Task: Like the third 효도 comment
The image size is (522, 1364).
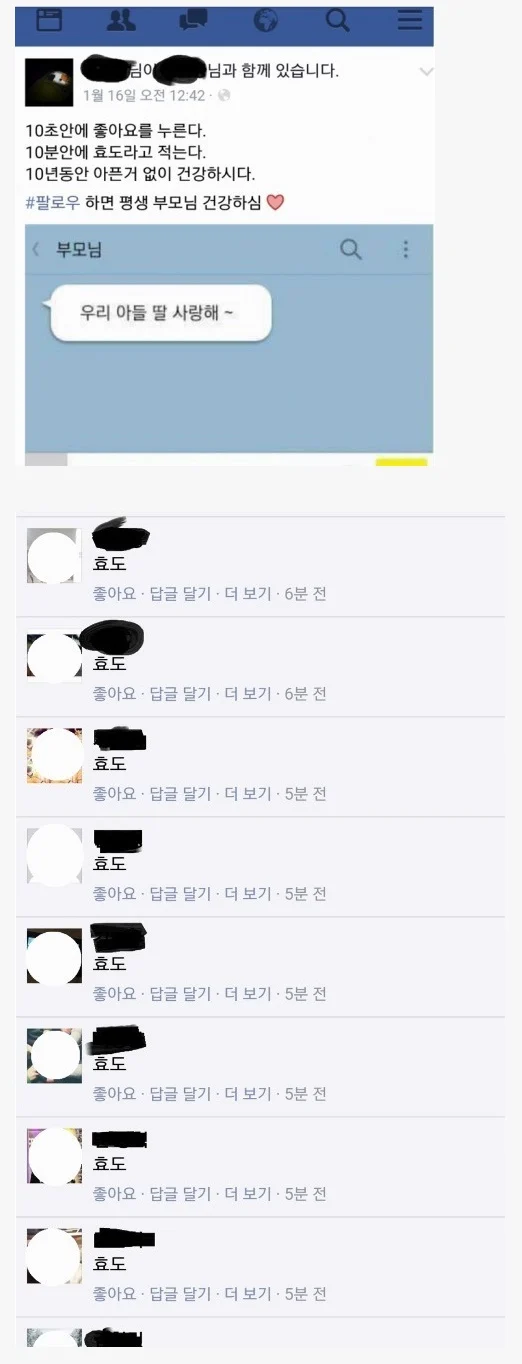Action: (114, 793)
